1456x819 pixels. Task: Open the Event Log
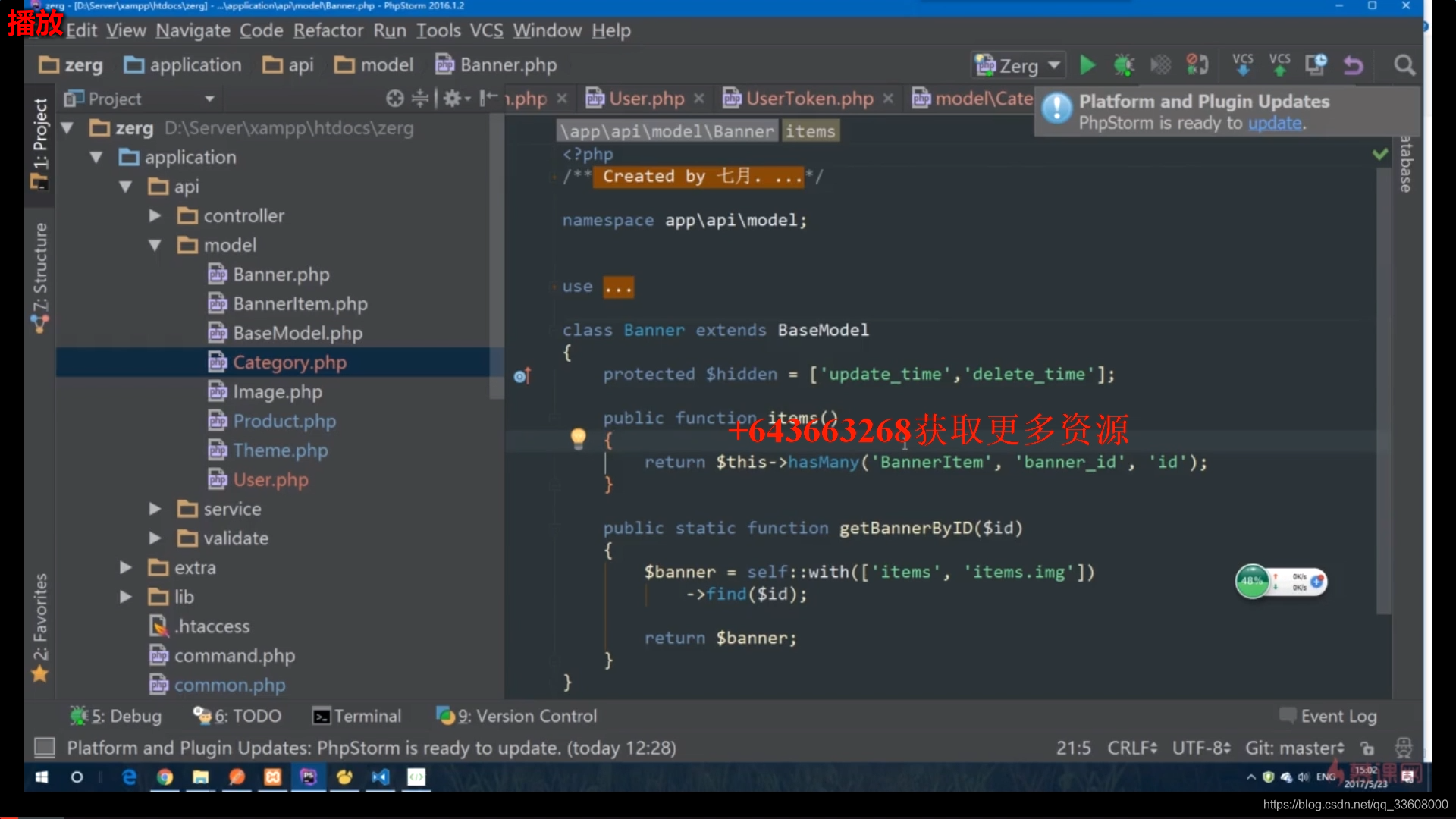1328,716
